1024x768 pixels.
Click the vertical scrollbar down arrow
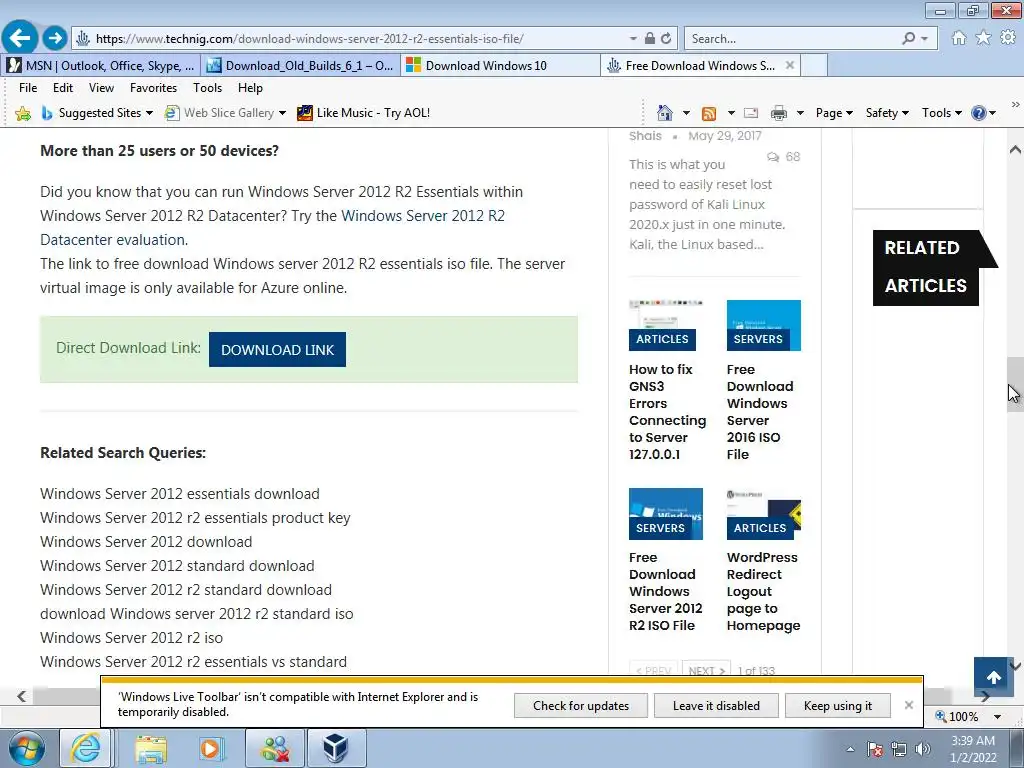pyautogui.click(x=1015, y=665)
